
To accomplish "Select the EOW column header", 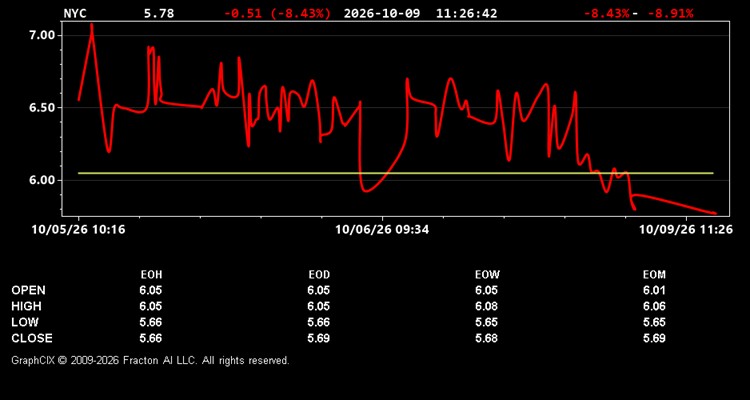I will tap(487, 275).
